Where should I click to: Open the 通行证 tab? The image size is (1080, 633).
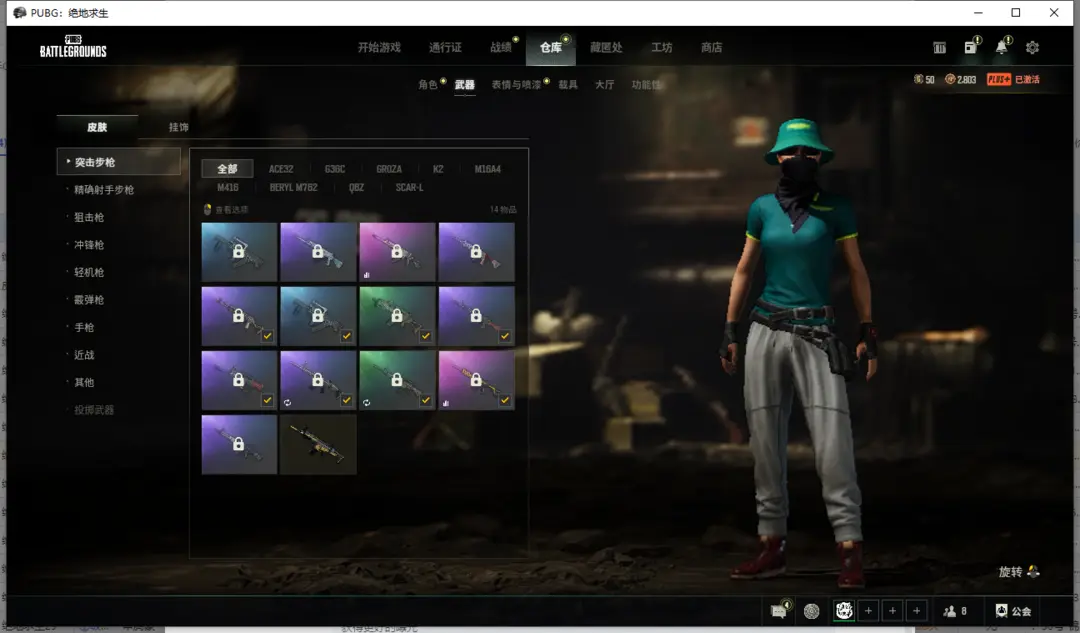pos(446,48)
